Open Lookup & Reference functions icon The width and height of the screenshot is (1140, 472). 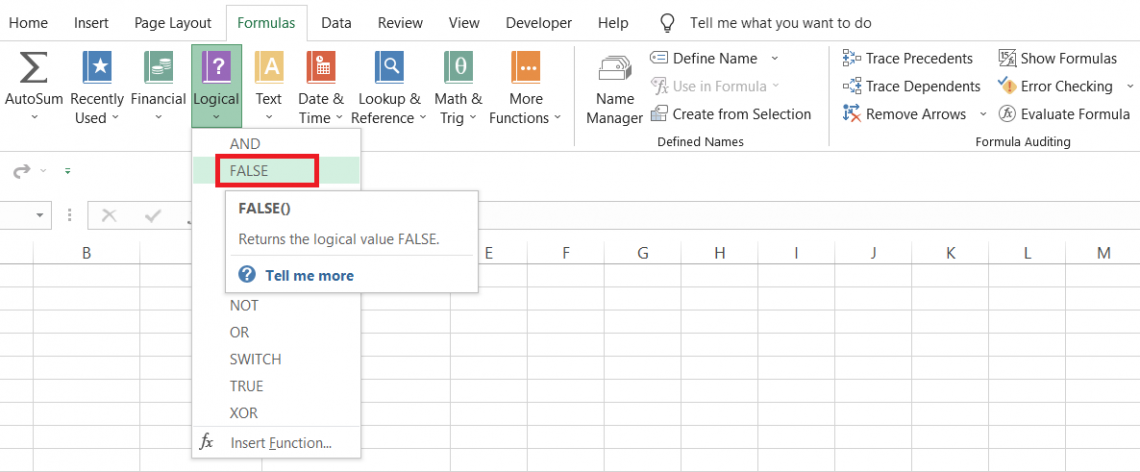pos(389,68)
